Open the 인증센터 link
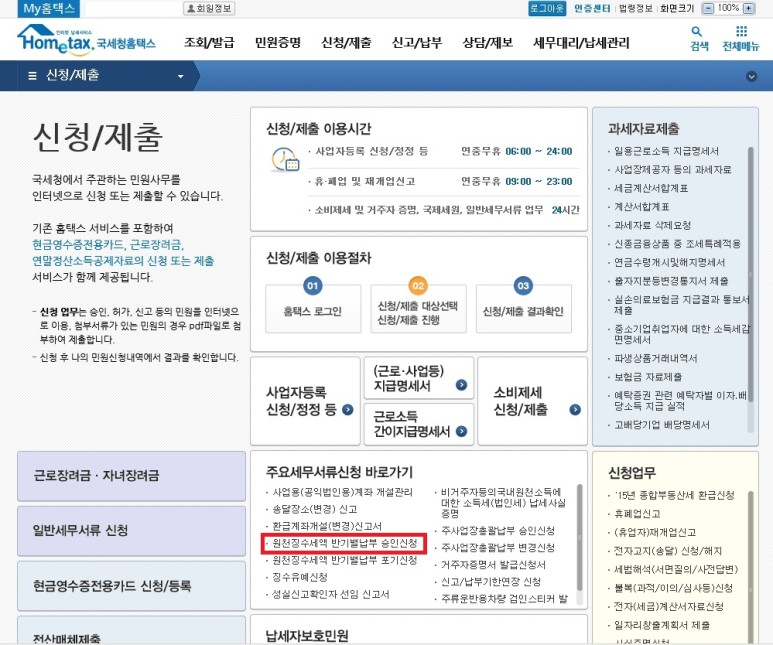The image size is (773, 645). [x=592, y=8]
